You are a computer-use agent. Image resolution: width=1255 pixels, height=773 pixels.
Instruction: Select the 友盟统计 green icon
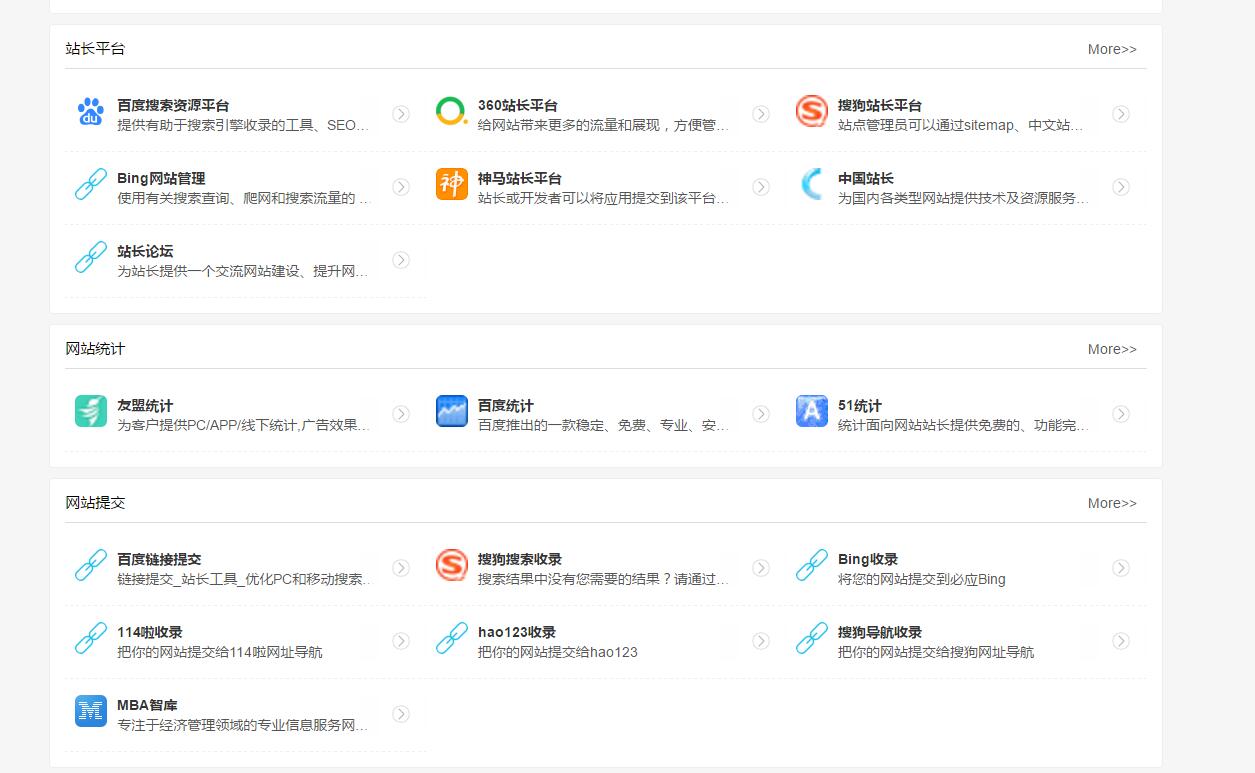(x=89, y=411)
